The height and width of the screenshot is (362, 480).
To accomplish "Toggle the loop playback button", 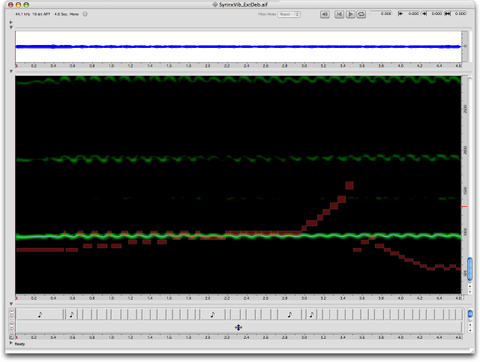I will pos(361,14).
